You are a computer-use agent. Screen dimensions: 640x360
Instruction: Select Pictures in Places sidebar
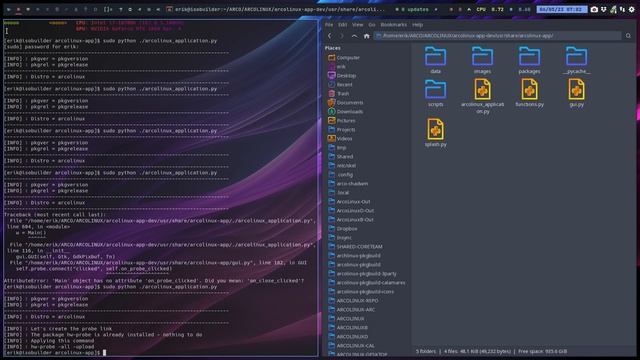click(342, 120)
